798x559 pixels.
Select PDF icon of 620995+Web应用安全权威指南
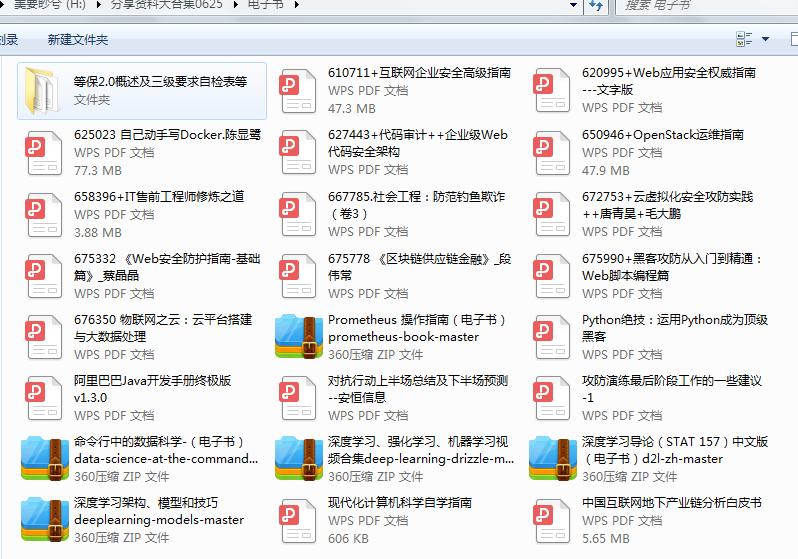[x=552, y=90]
